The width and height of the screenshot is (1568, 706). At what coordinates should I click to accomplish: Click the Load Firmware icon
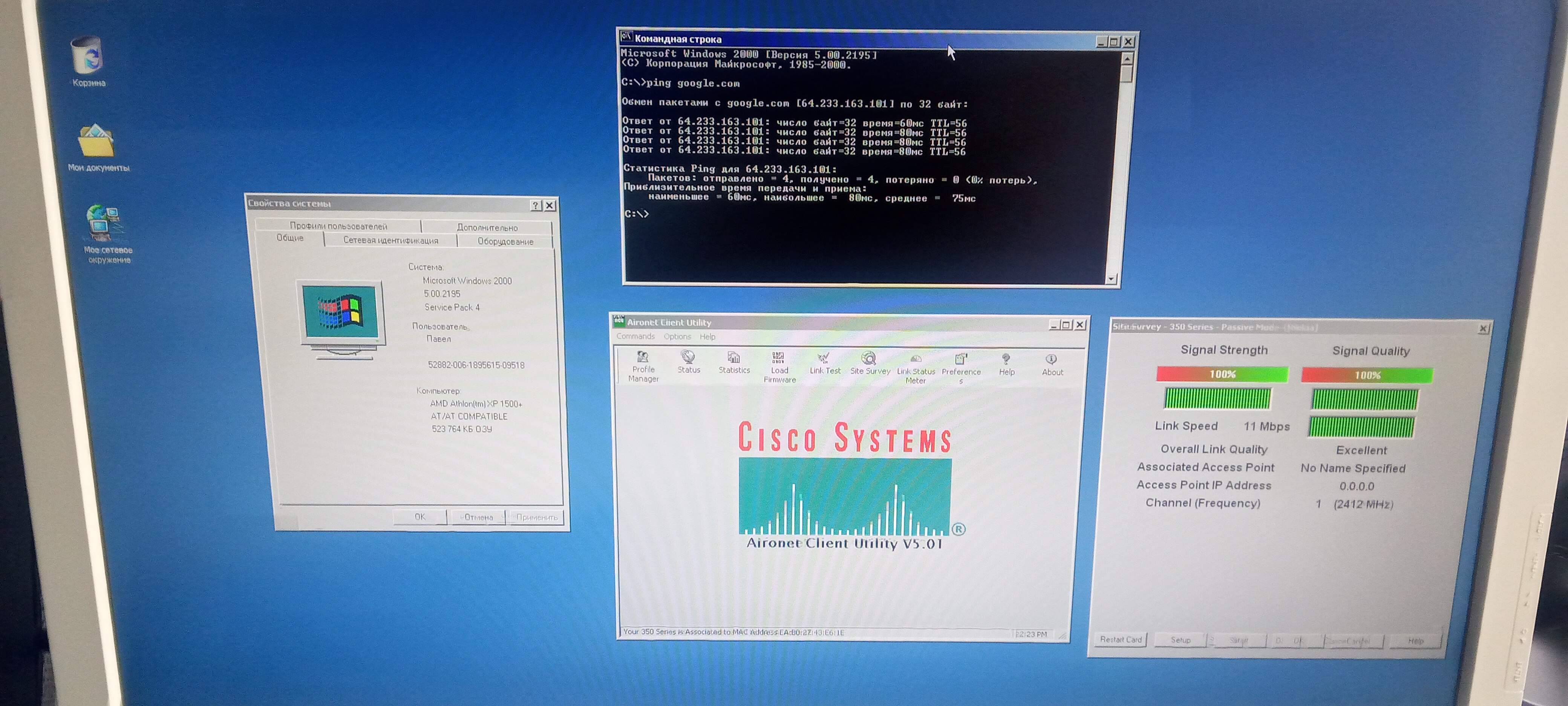point(779,367)
